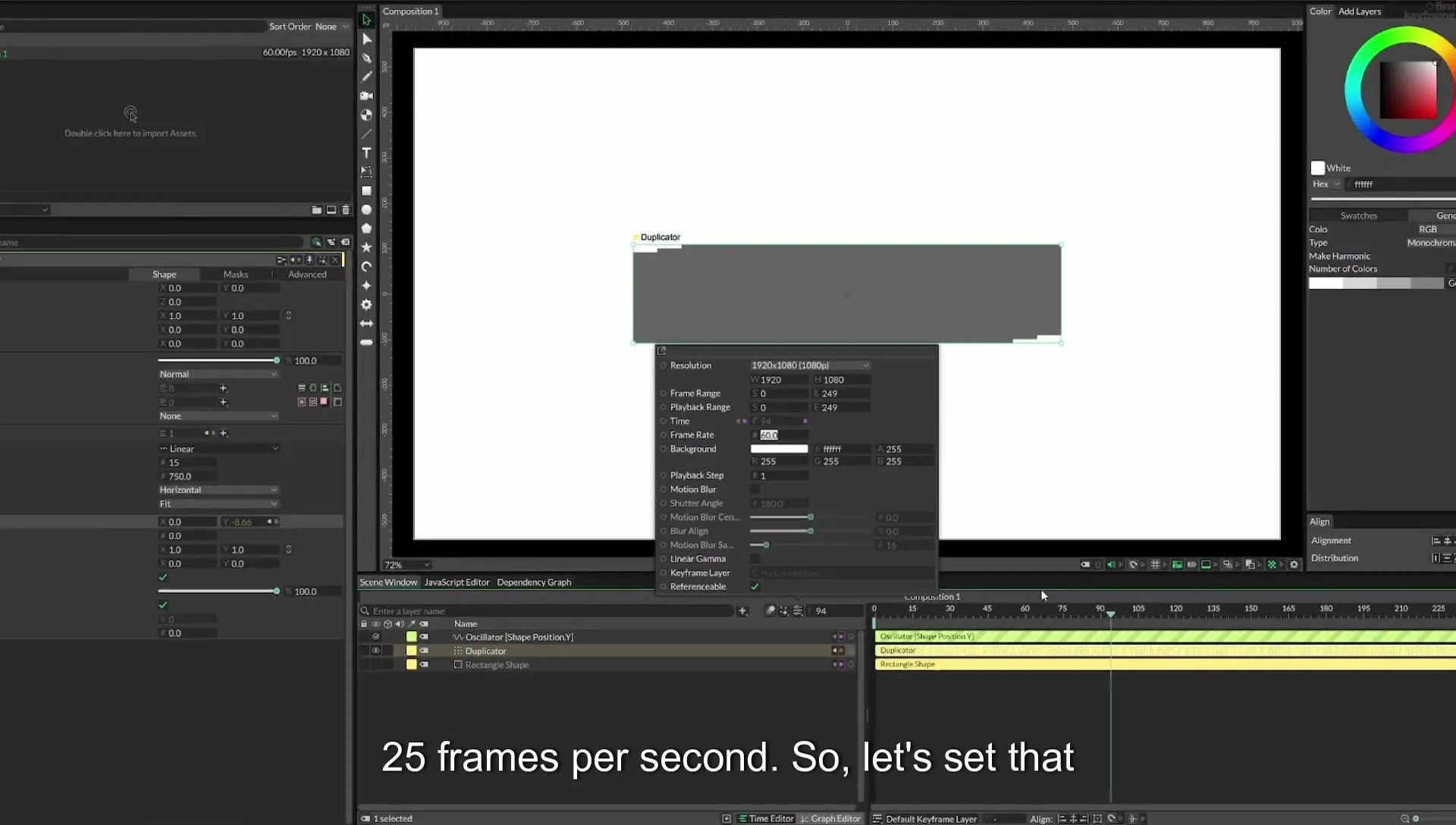Click the Frame Rate input field
The image size is (1456, 825).
pyautogui.click(x=780, y=435)
